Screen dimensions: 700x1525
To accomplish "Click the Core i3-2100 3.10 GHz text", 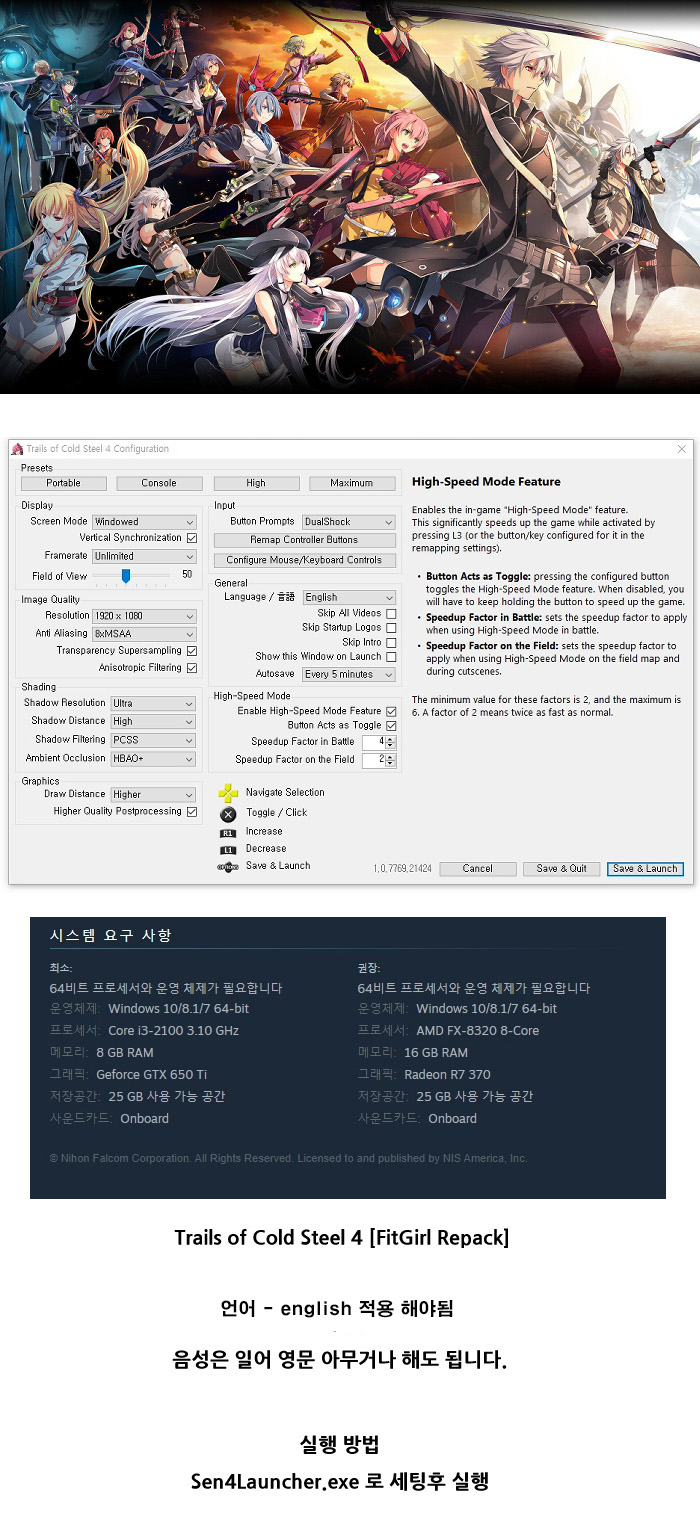I will (173, 1031).
